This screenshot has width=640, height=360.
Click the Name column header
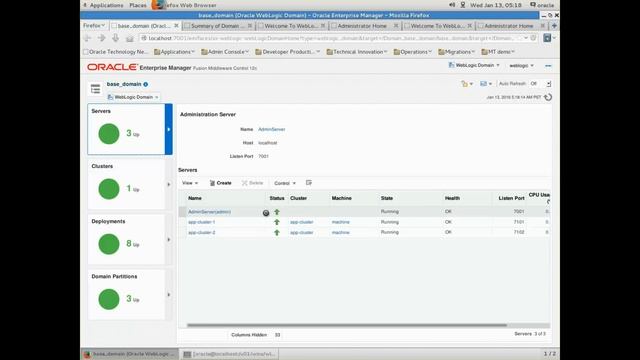click(195, 198)
